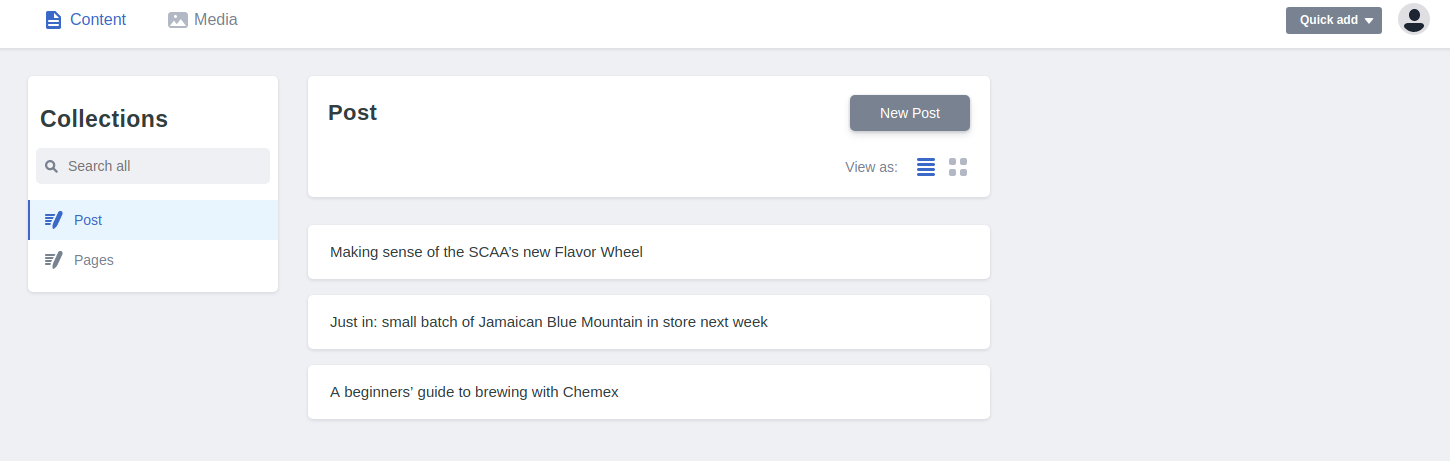Open the user avatar menu

(x=1413, y=20)
